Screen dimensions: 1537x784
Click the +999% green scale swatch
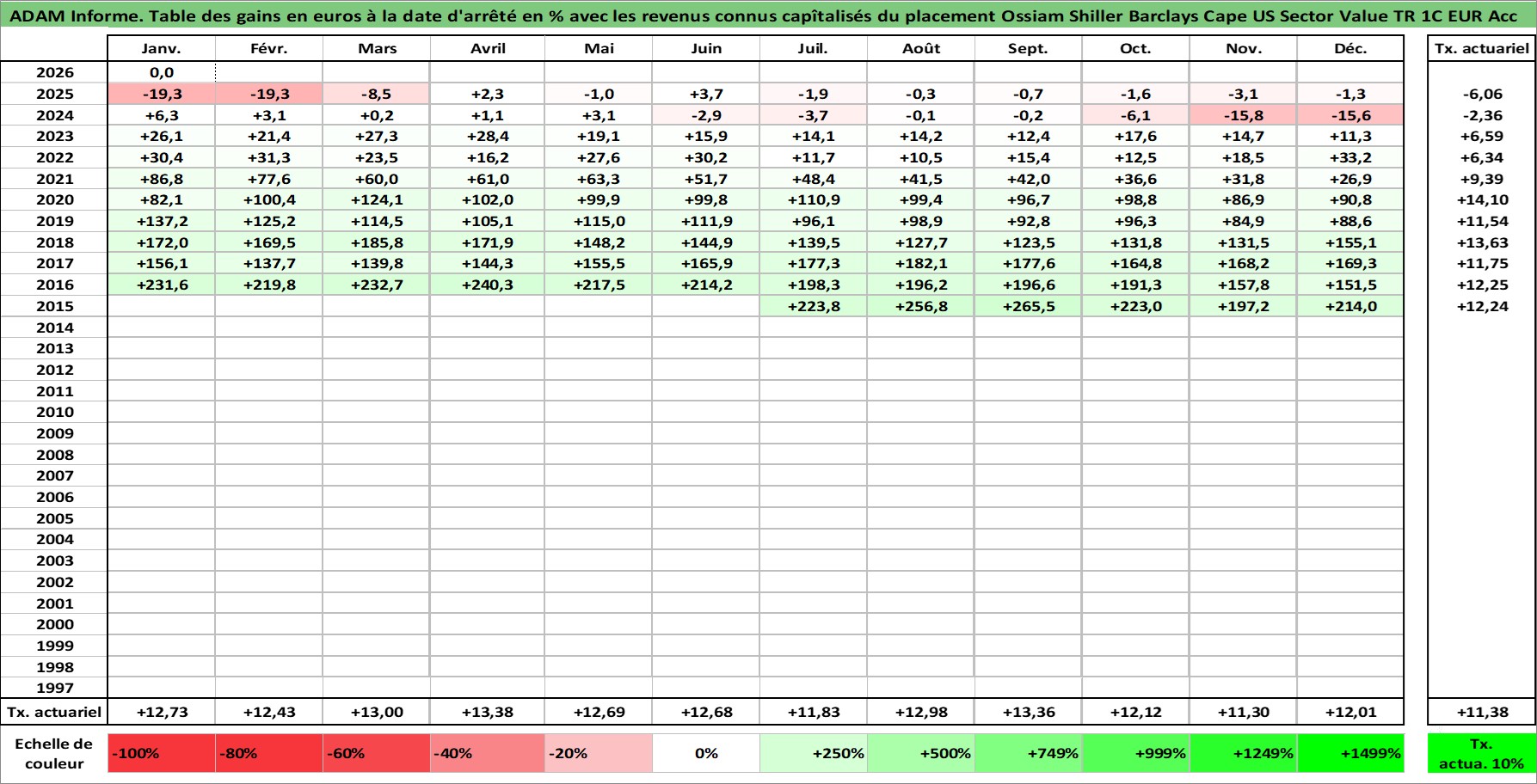tap(1135, 753)
